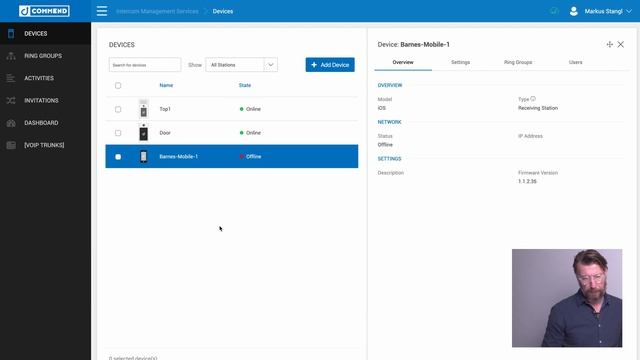Select the Door device name
The image size is (640, 360).
165,133
